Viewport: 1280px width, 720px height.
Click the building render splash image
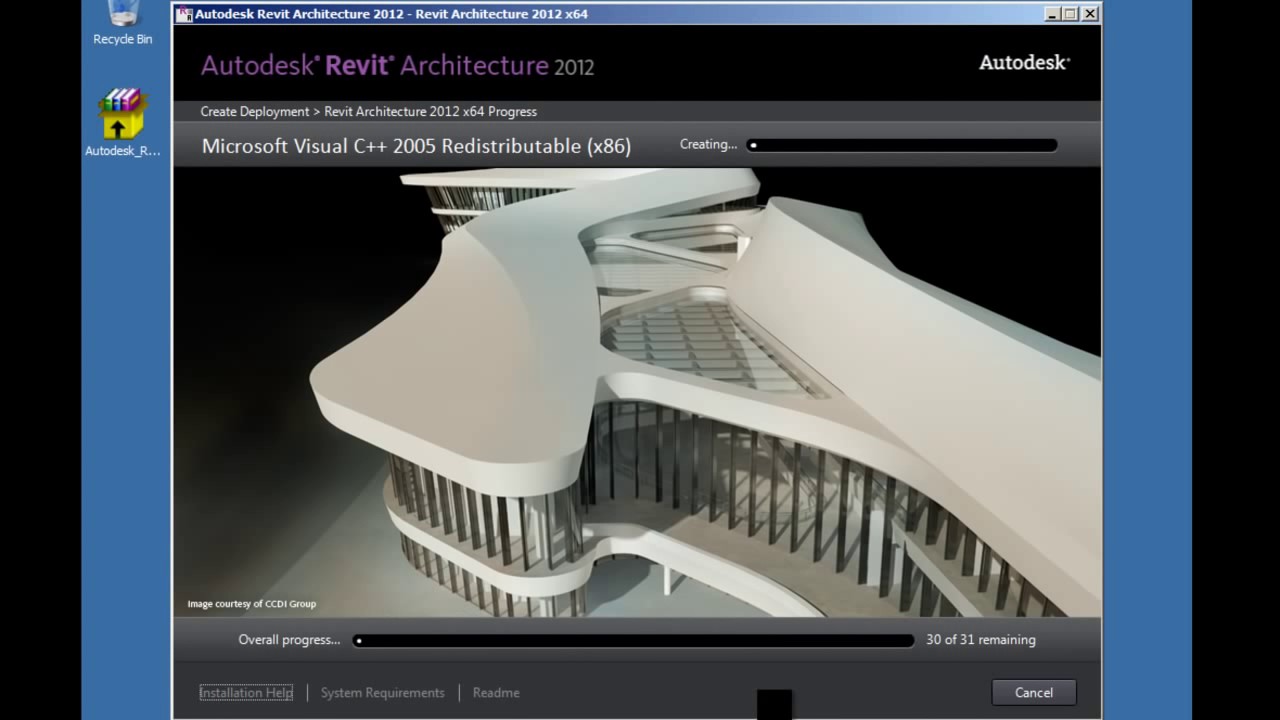(637, 392)
